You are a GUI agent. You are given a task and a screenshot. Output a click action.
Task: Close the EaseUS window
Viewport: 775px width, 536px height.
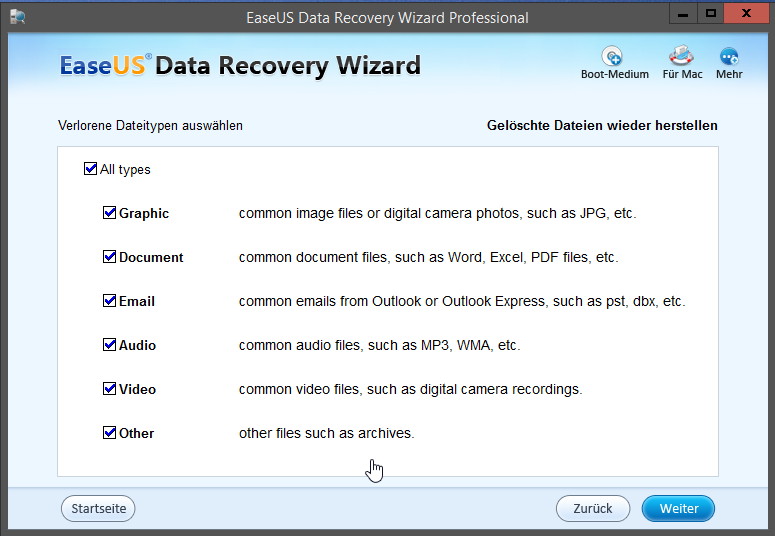pyautogui.click(x=746, y=13)
